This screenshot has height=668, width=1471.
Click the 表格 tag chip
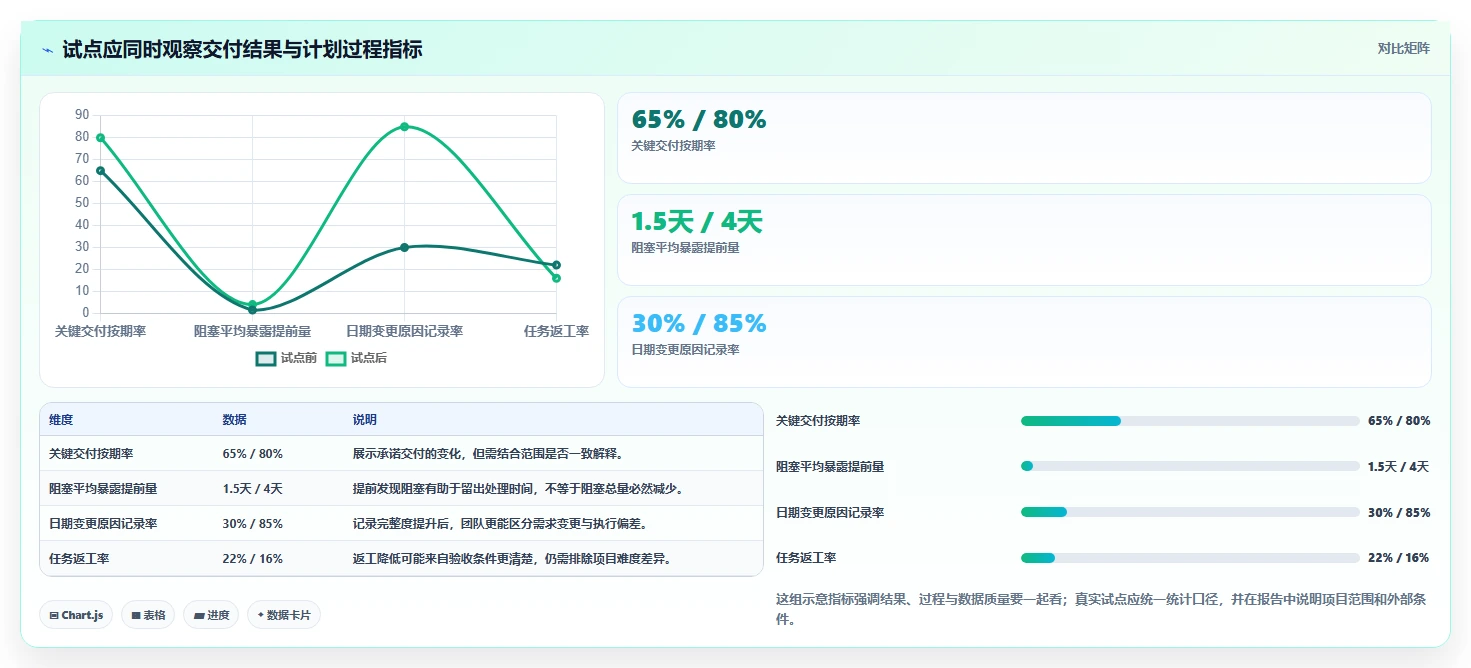click(148, 615)
